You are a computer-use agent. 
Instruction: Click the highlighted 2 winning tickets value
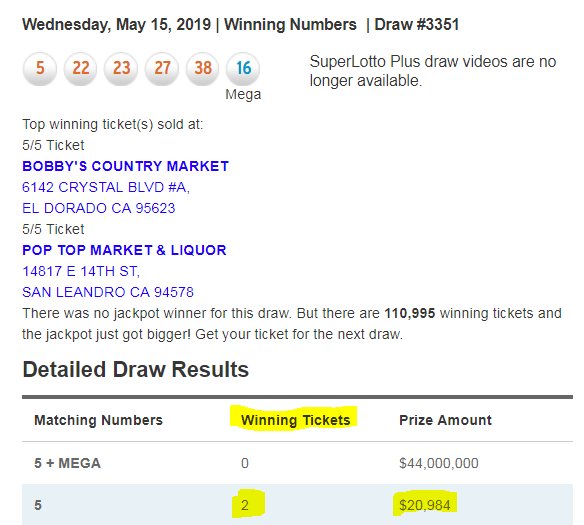[245, 505]
